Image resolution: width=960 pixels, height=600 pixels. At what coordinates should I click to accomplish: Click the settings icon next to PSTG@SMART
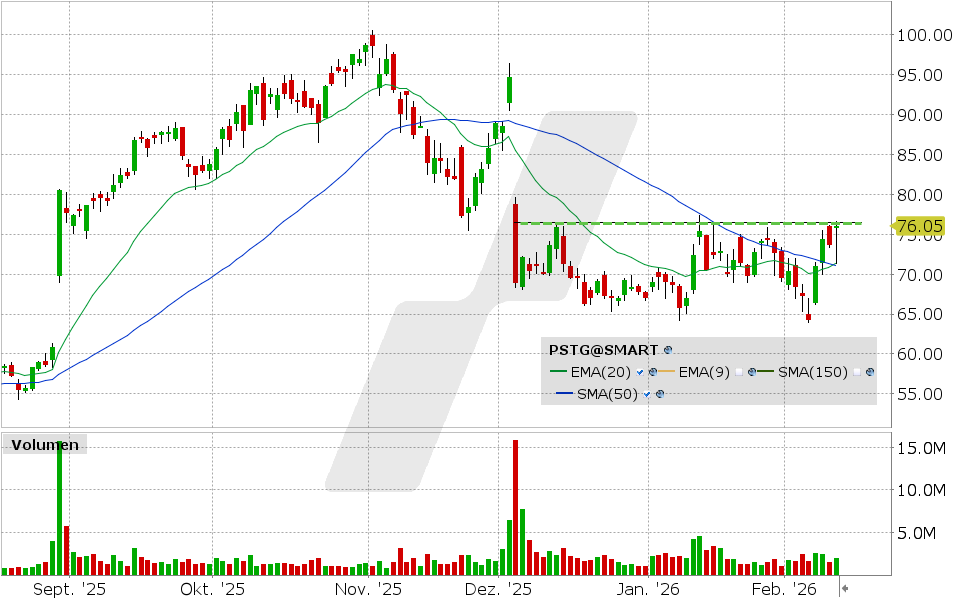coord(667,349)
